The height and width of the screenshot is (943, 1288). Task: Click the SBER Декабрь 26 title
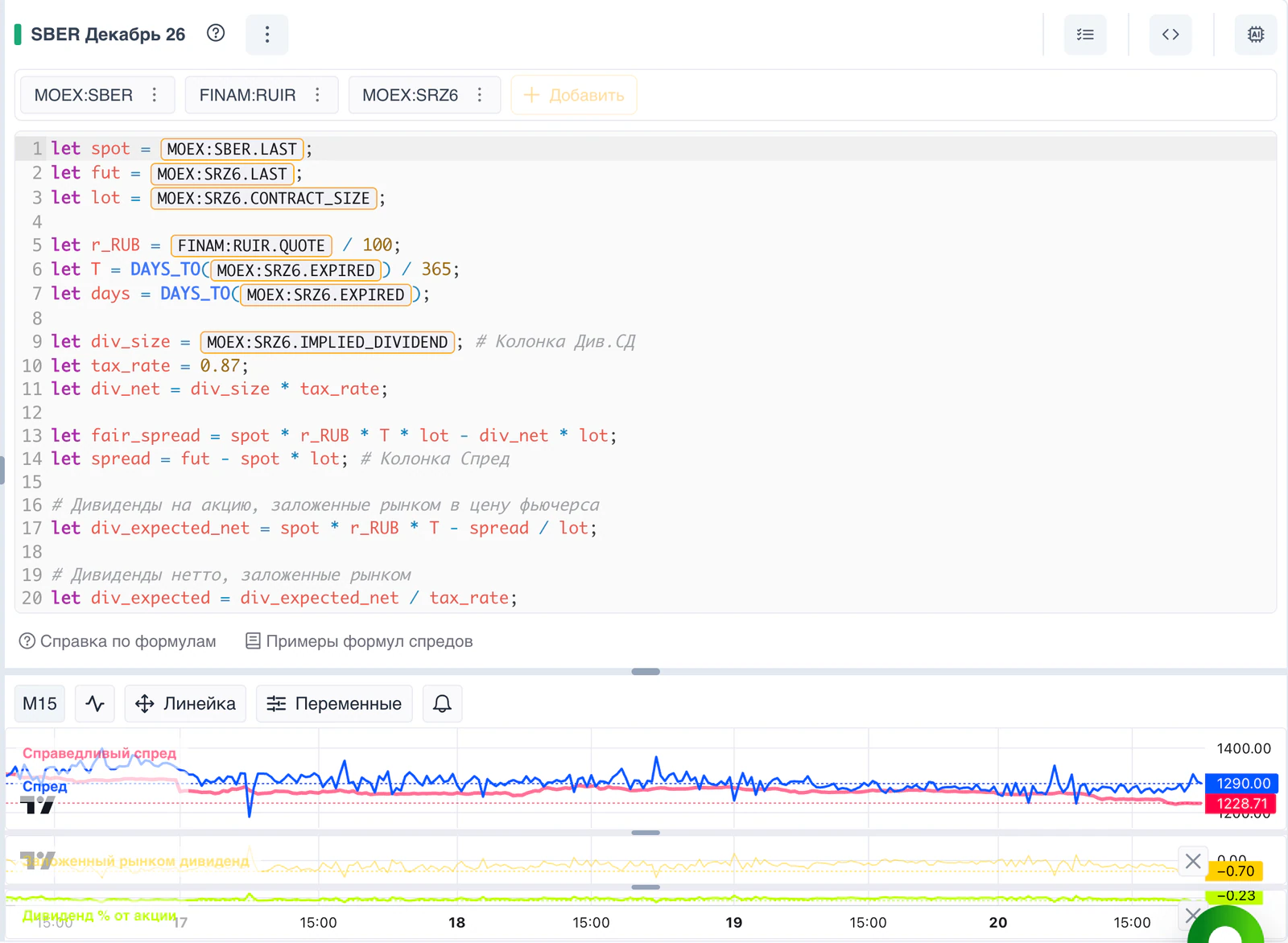108,35
